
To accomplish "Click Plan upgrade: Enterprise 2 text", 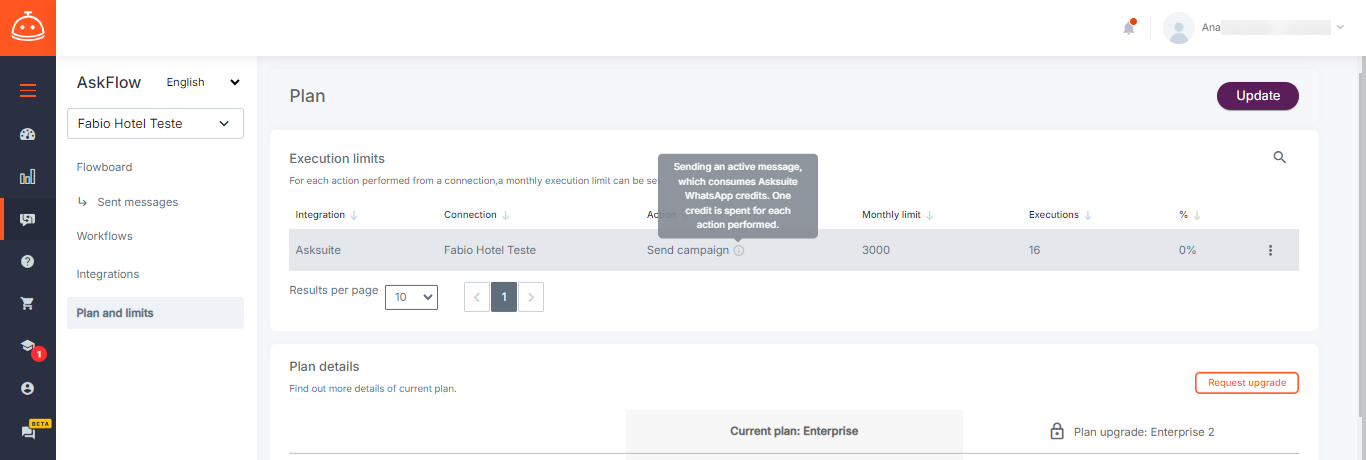I will [1144, 432].
